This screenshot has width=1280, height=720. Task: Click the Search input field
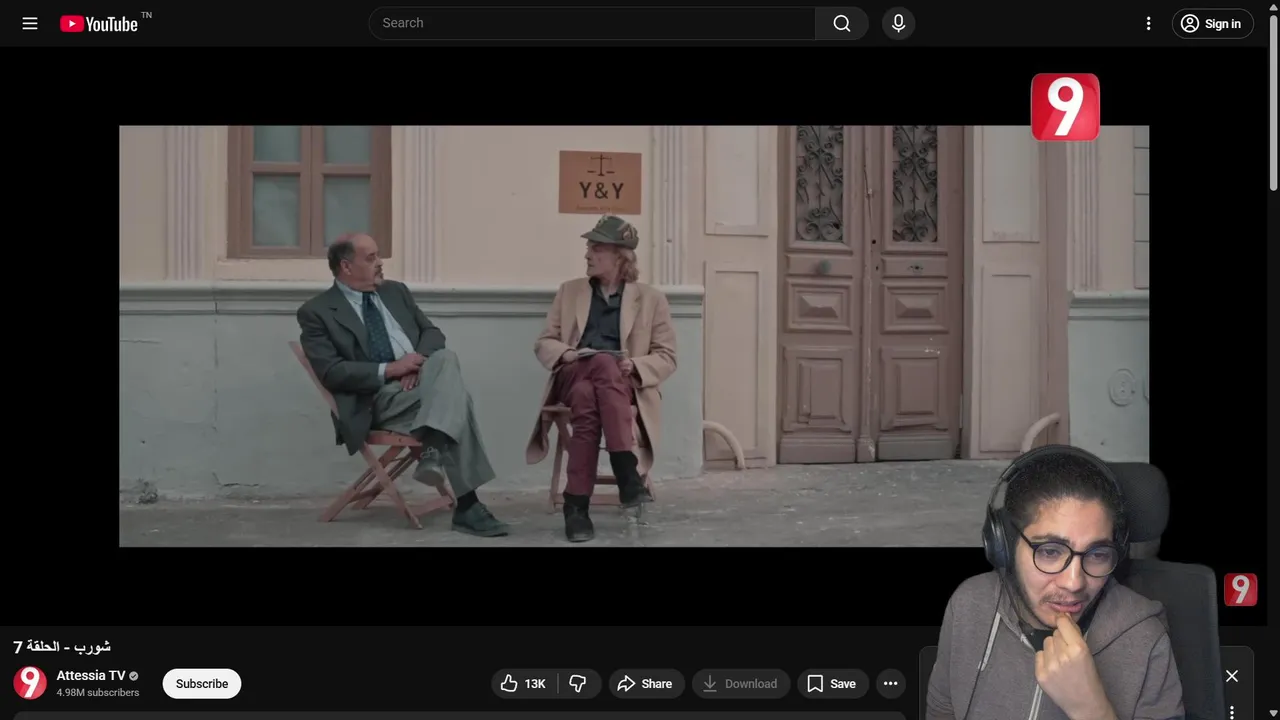[592, 23]
